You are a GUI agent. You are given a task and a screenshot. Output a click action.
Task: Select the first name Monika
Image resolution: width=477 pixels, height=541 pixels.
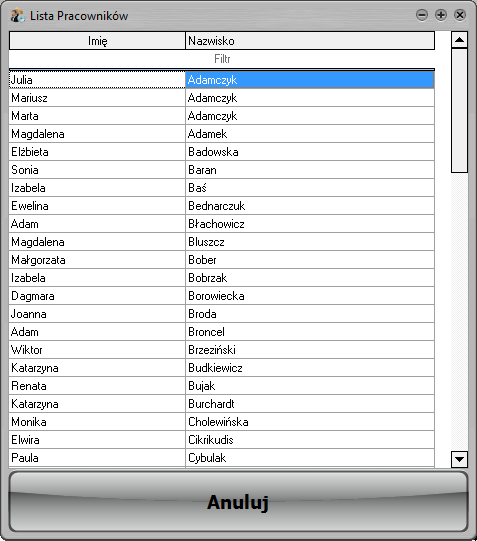97,422
